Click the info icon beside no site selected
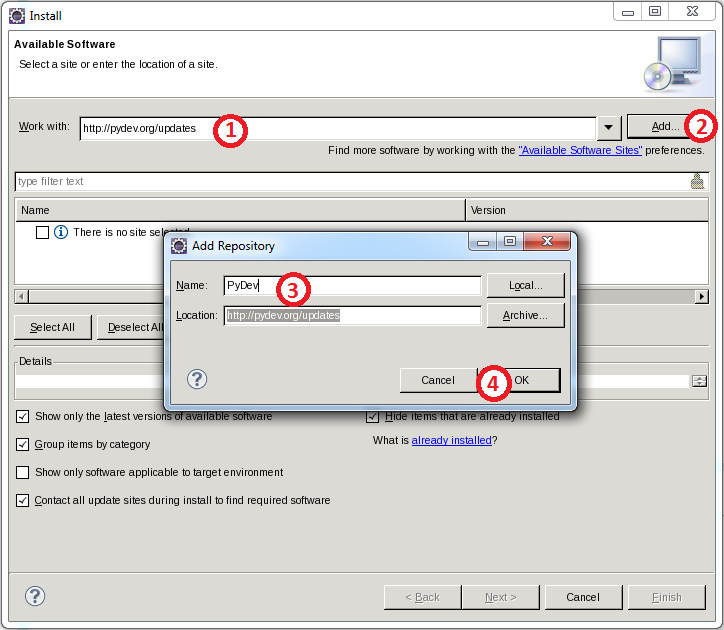Image resolution: width=724 pixels, height=630 pixels. click(60, 232)
